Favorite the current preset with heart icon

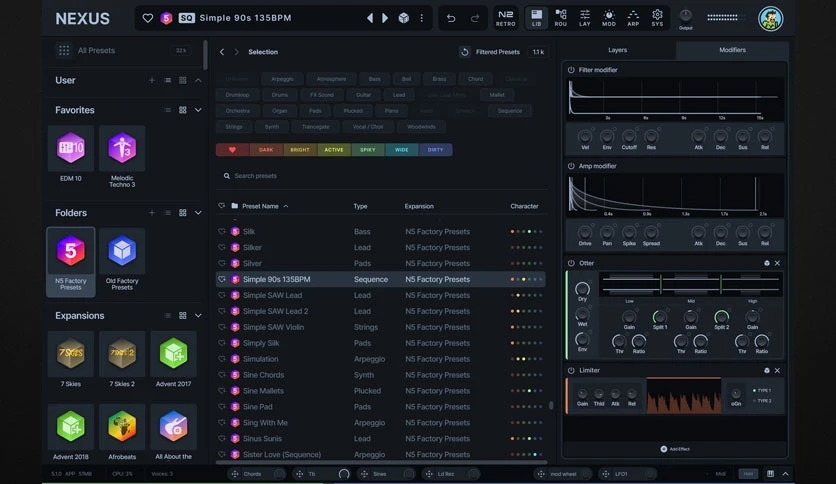pos(148,18)
